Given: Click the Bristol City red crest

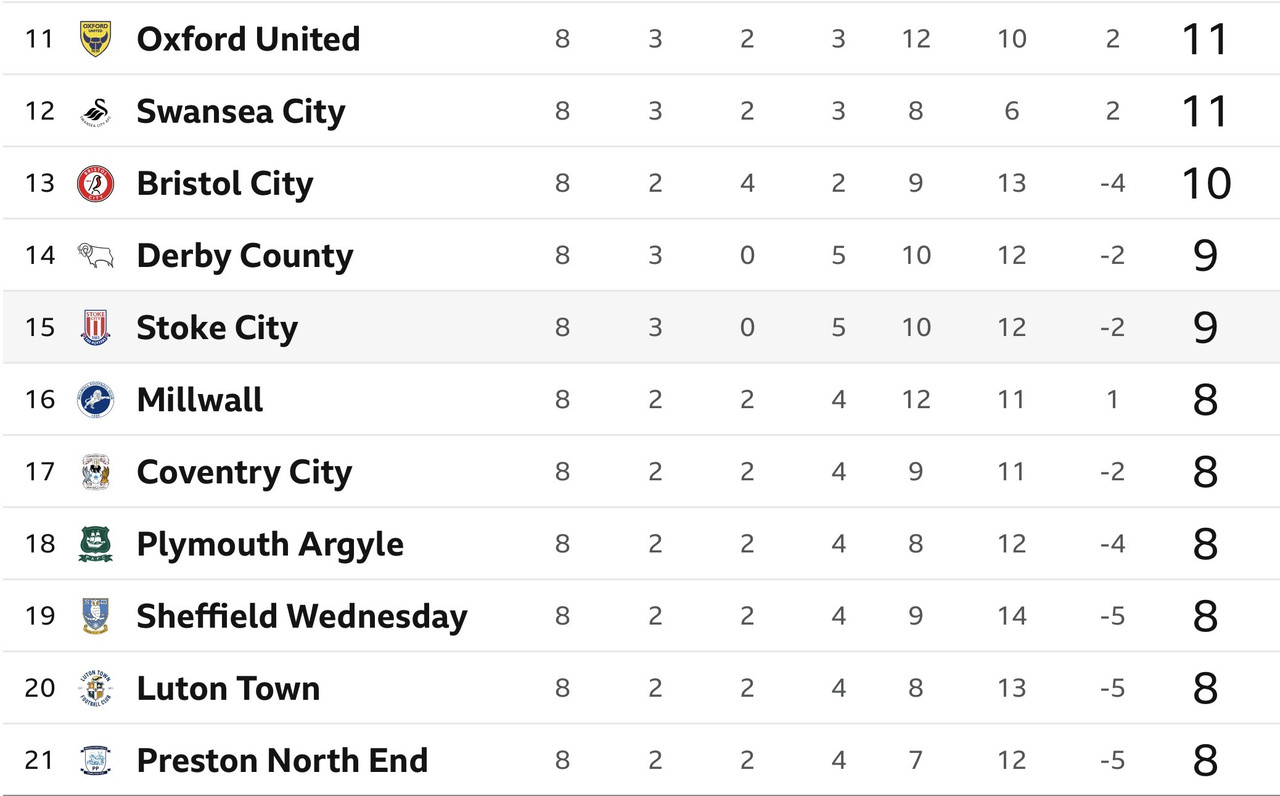Looking at the screenshot, I should click(x=95, y=184).
